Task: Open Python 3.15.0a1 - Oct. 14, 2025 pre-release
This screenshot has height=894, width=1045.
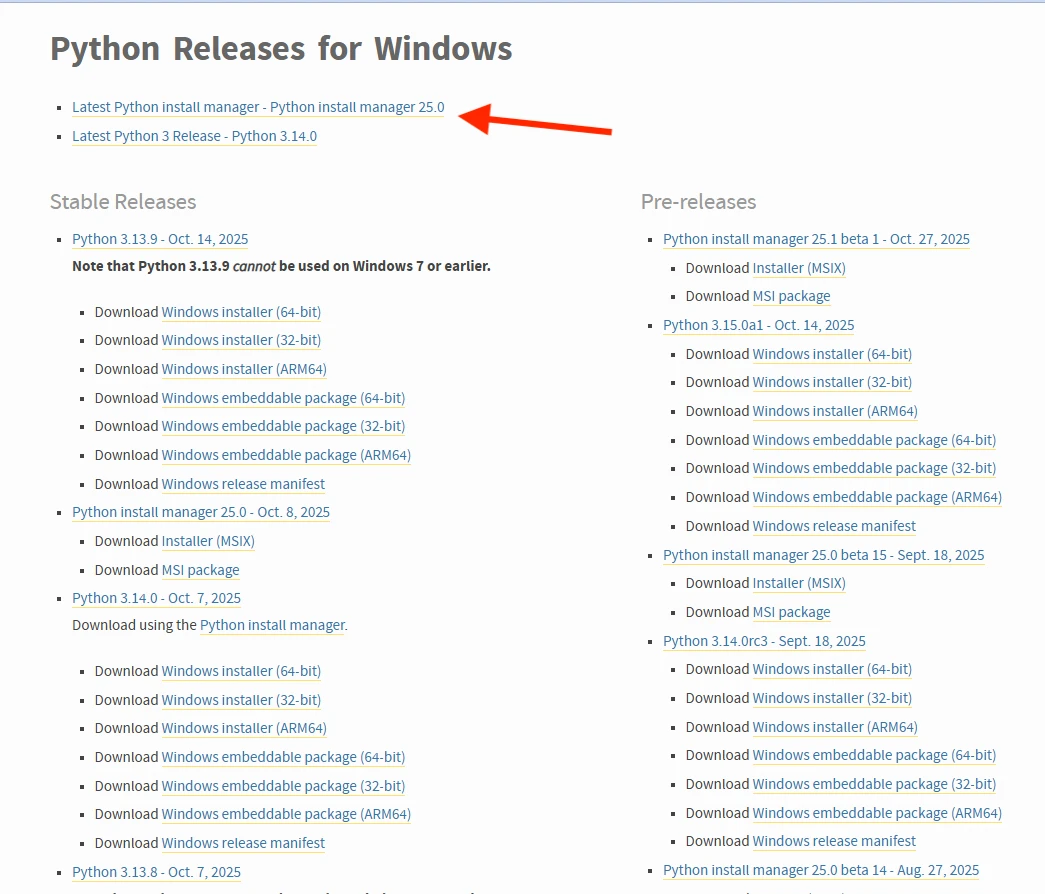Action: (758, 325)
